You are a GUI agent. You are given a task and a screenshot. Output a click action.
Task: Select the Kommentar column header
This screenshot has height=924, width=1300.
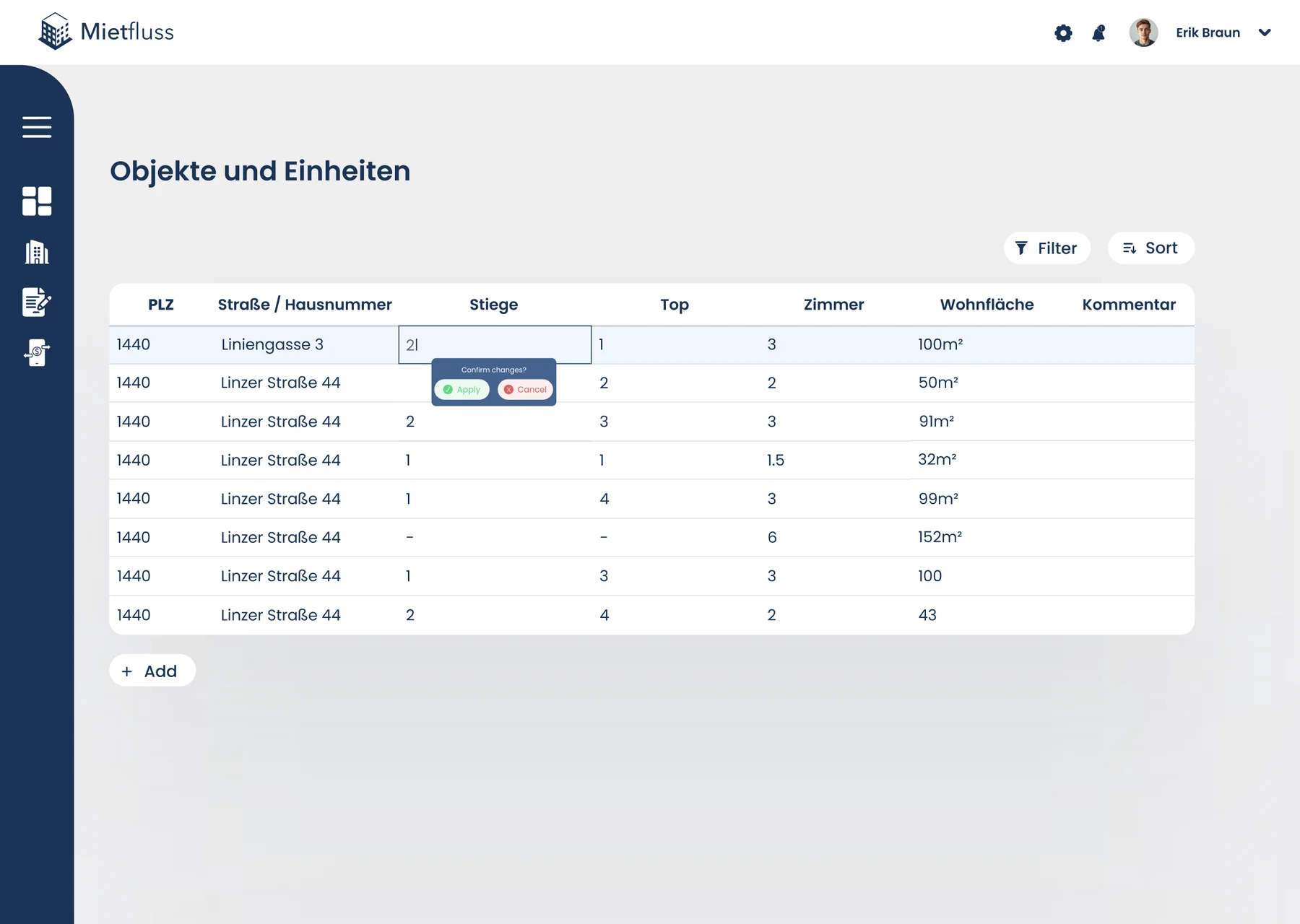pos(1129,305)
